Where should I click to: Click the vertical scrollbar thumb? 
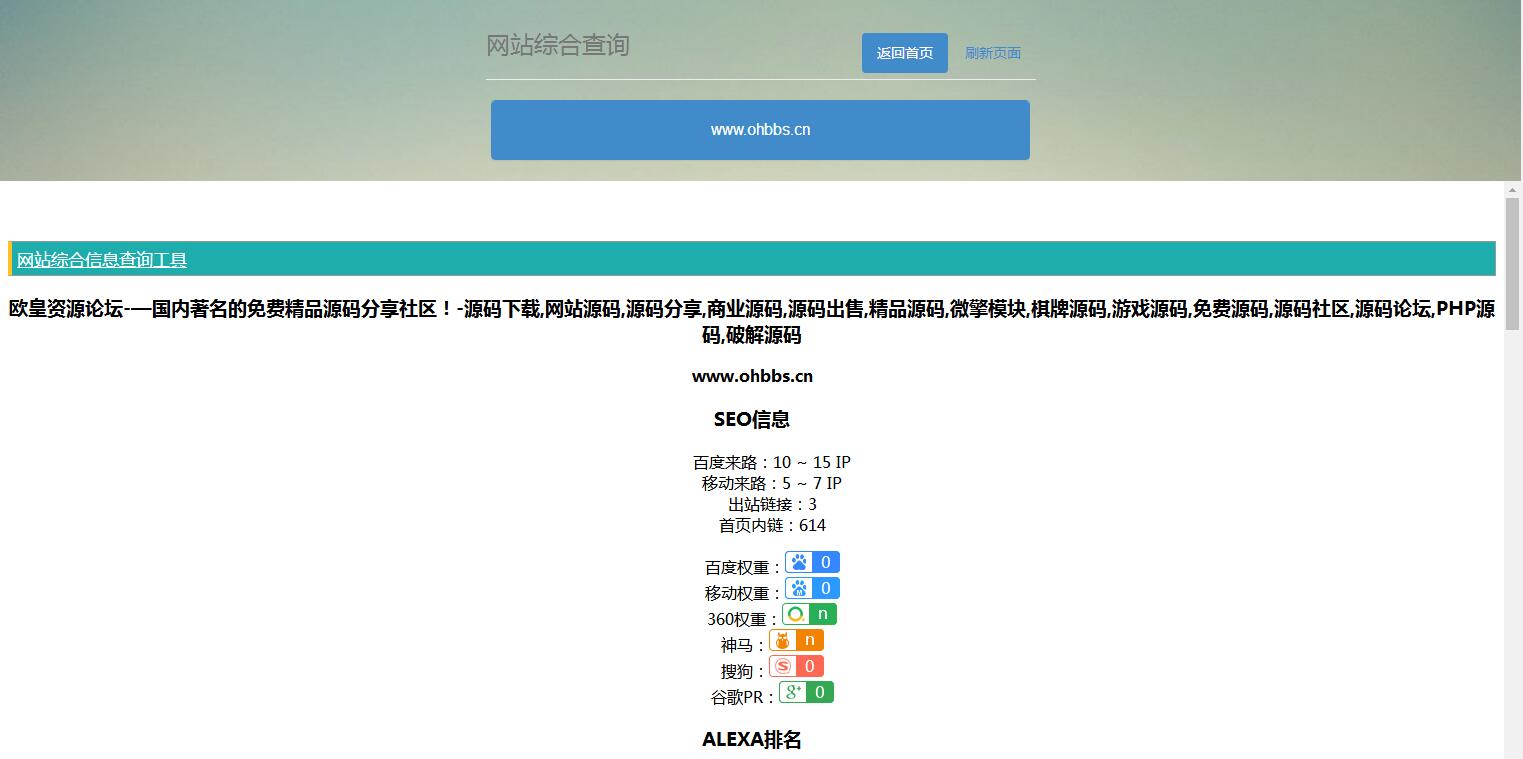point(1512,264)
